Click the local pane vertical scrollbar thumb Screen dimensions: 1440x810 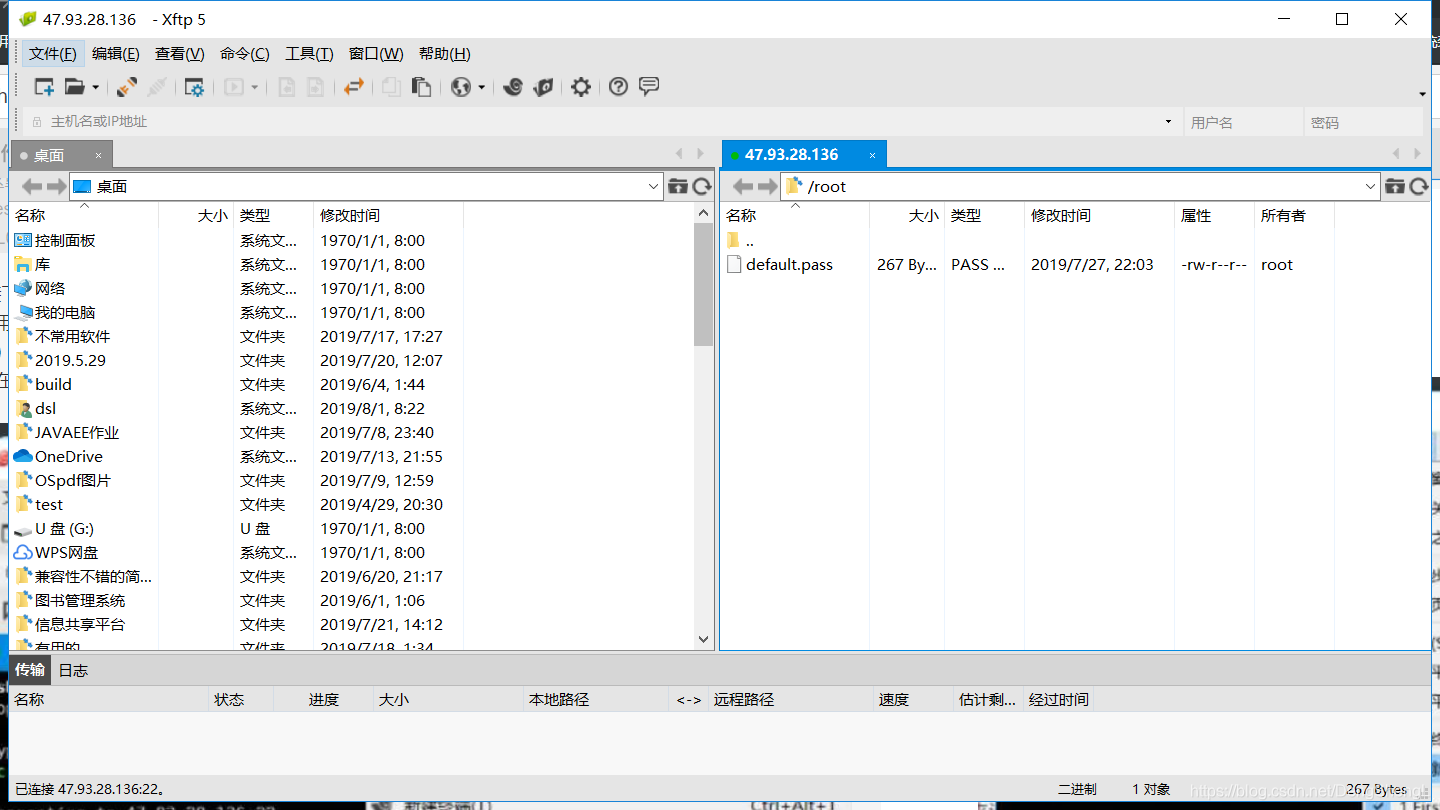[704, 284]
